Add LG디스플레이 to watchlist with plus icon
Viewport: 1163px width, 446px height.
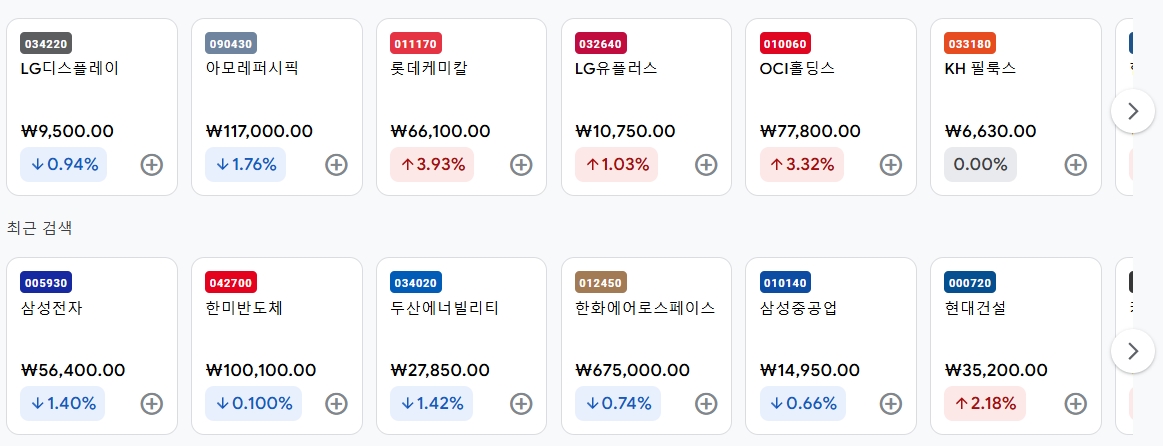pyautogui.click(x=152, y=165)
